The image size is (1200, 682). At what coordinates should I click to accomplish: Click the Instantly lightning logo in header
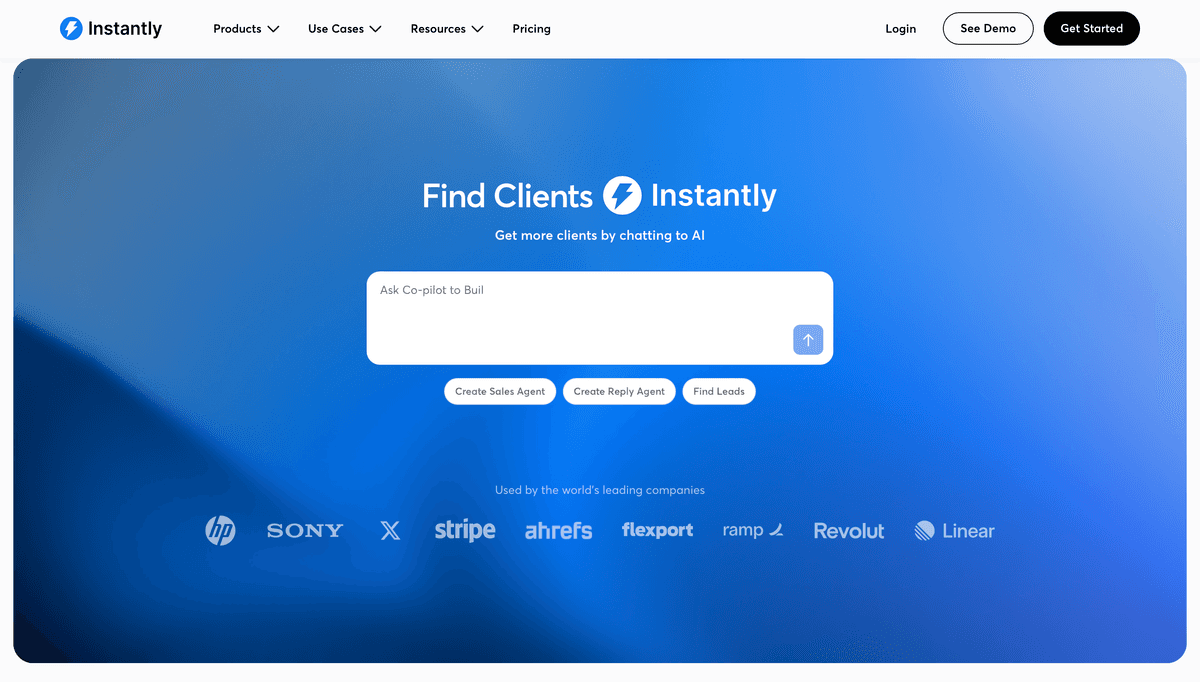pyautogui.click(x=71, y=29)
